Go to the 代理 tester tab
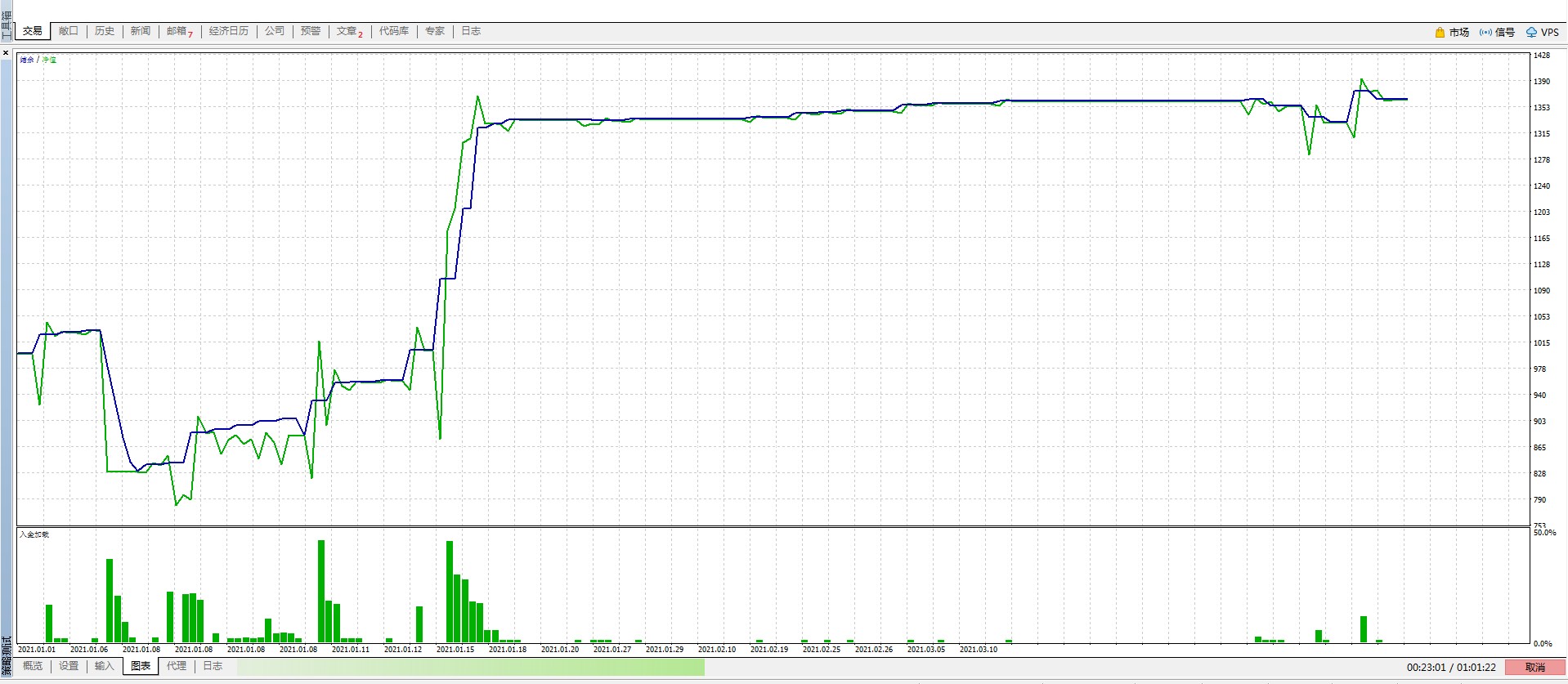 (177, 666)
